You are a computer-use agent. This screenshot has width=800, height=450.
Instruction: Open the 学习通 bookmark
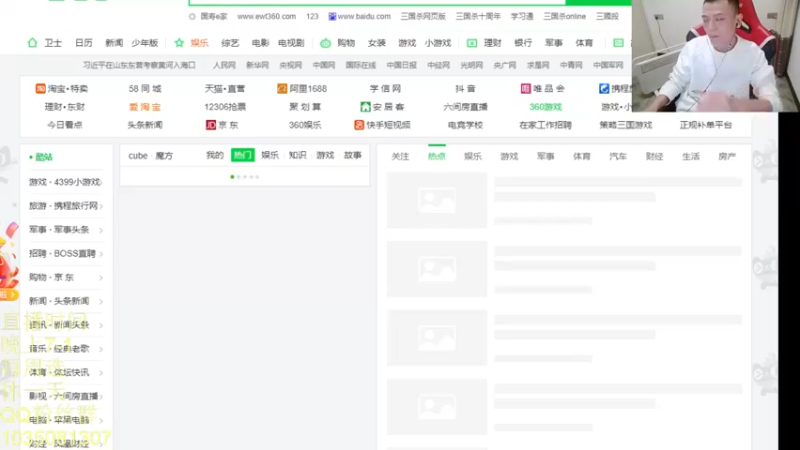click(x=522, y=16)
